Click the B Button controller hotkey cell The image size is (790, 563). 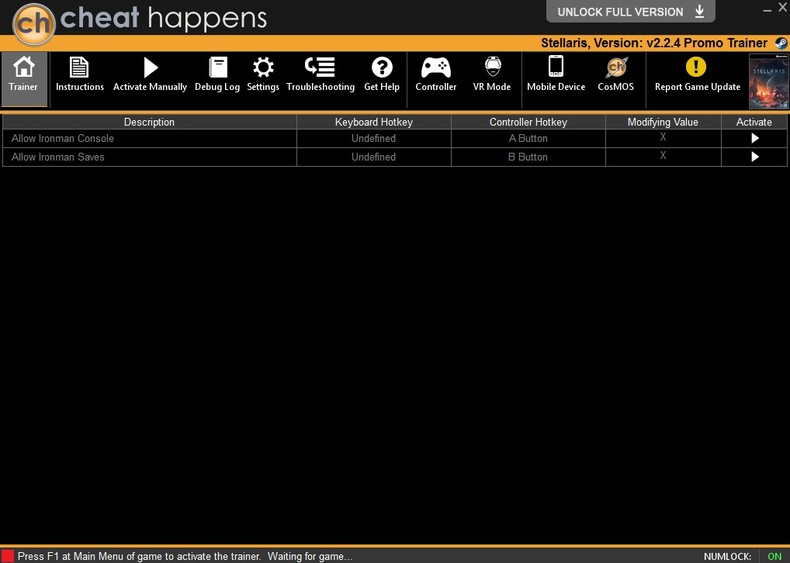(528, 157)
